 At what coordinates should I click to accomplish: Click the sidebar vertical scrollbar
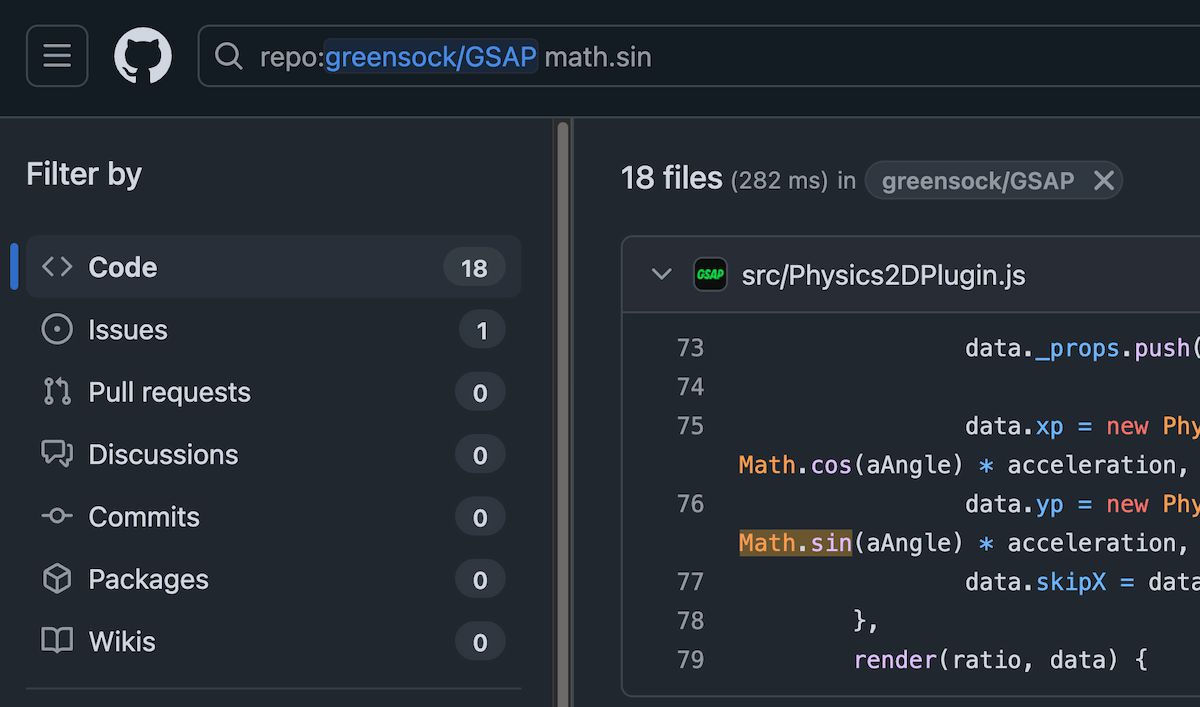coord(563,400)
